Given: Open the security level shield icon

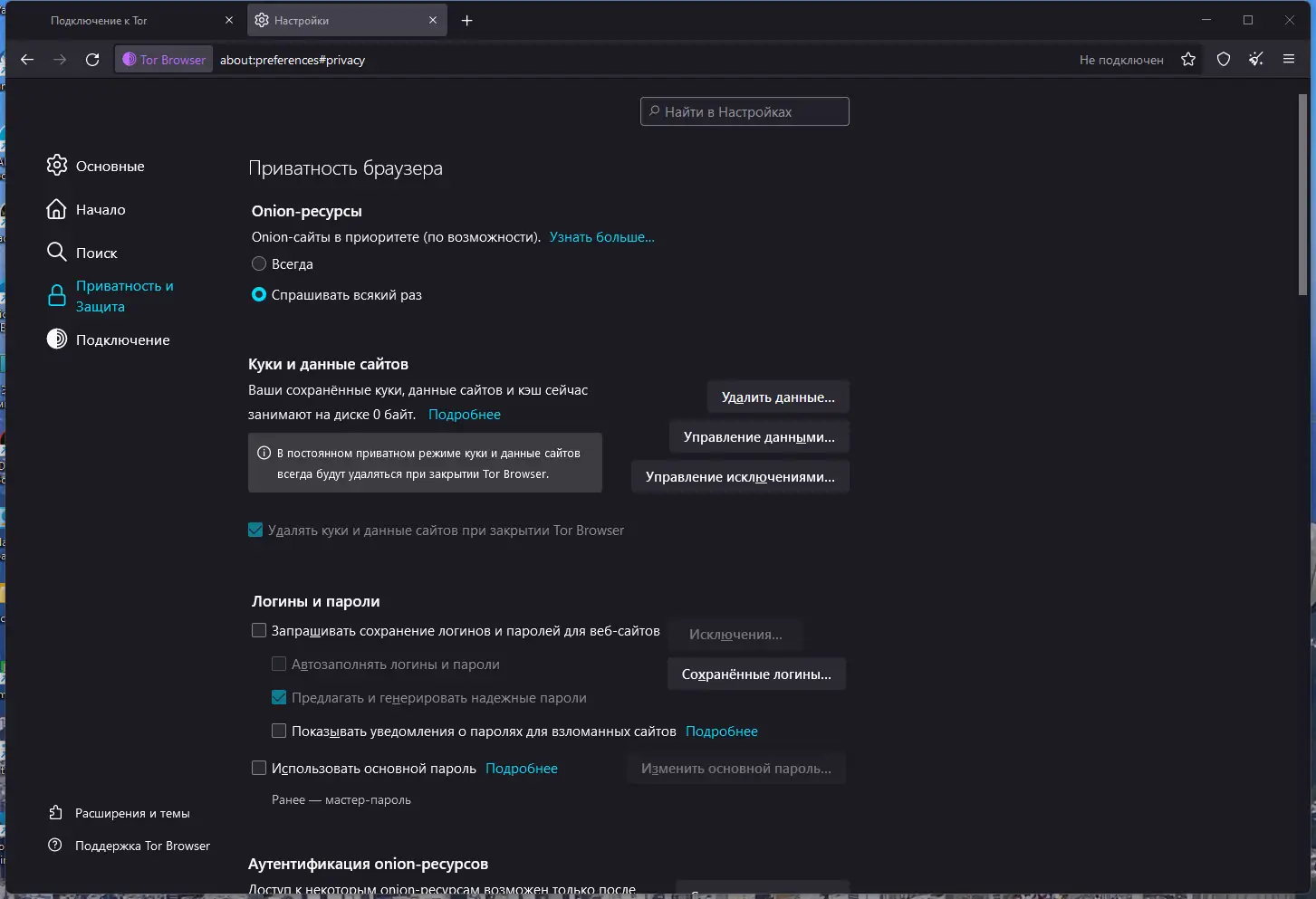Looking at the screenshot, I should click(1223, 59).
